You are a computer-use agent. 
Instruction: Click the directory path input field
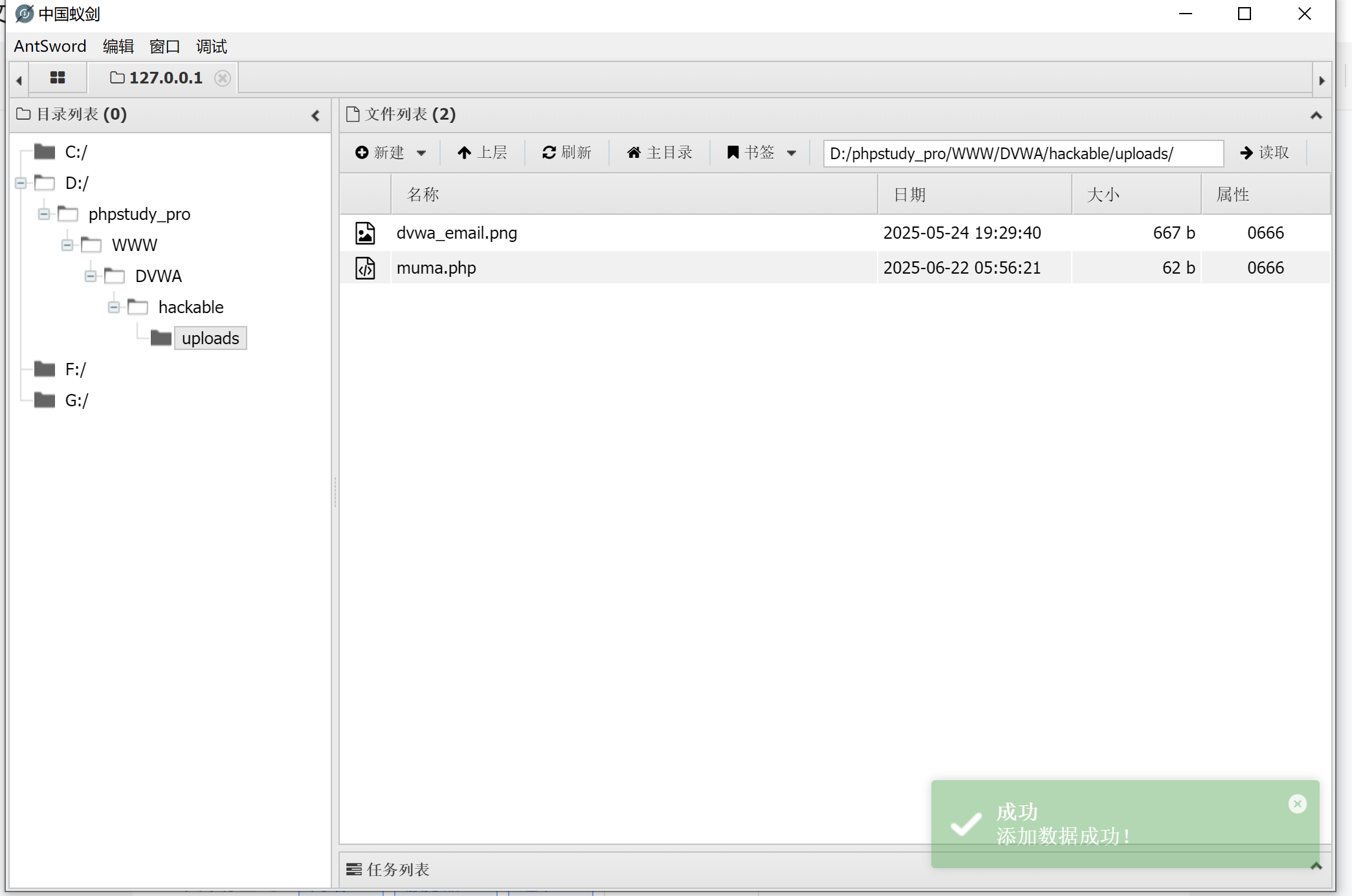1023,153
